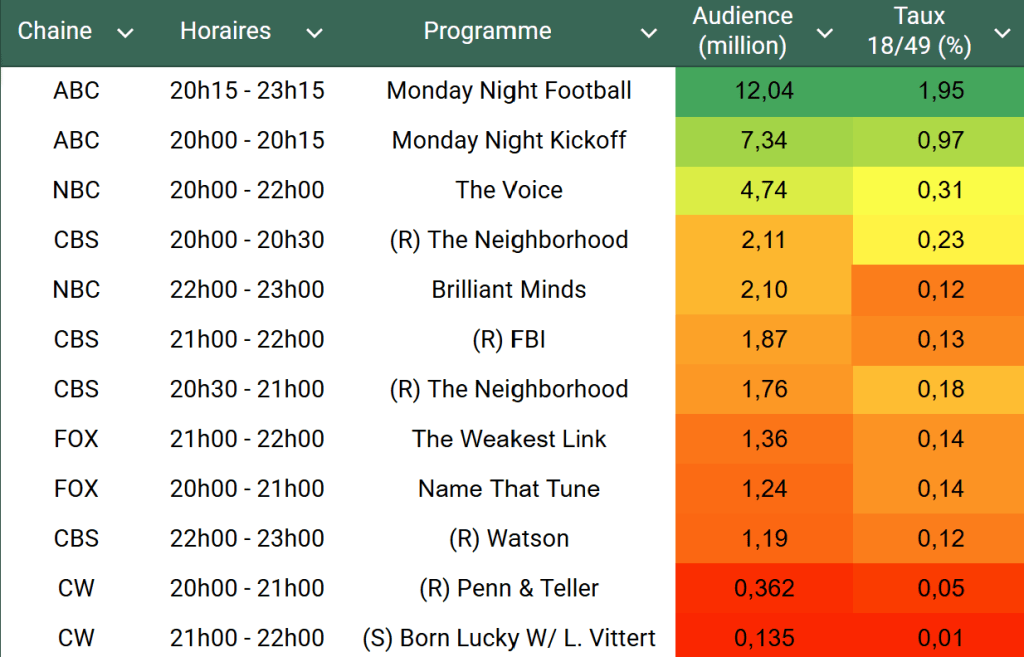
Task: Click the (R) Penn & Teller cell
Action: pyautogui.click(x=509, y=588)
